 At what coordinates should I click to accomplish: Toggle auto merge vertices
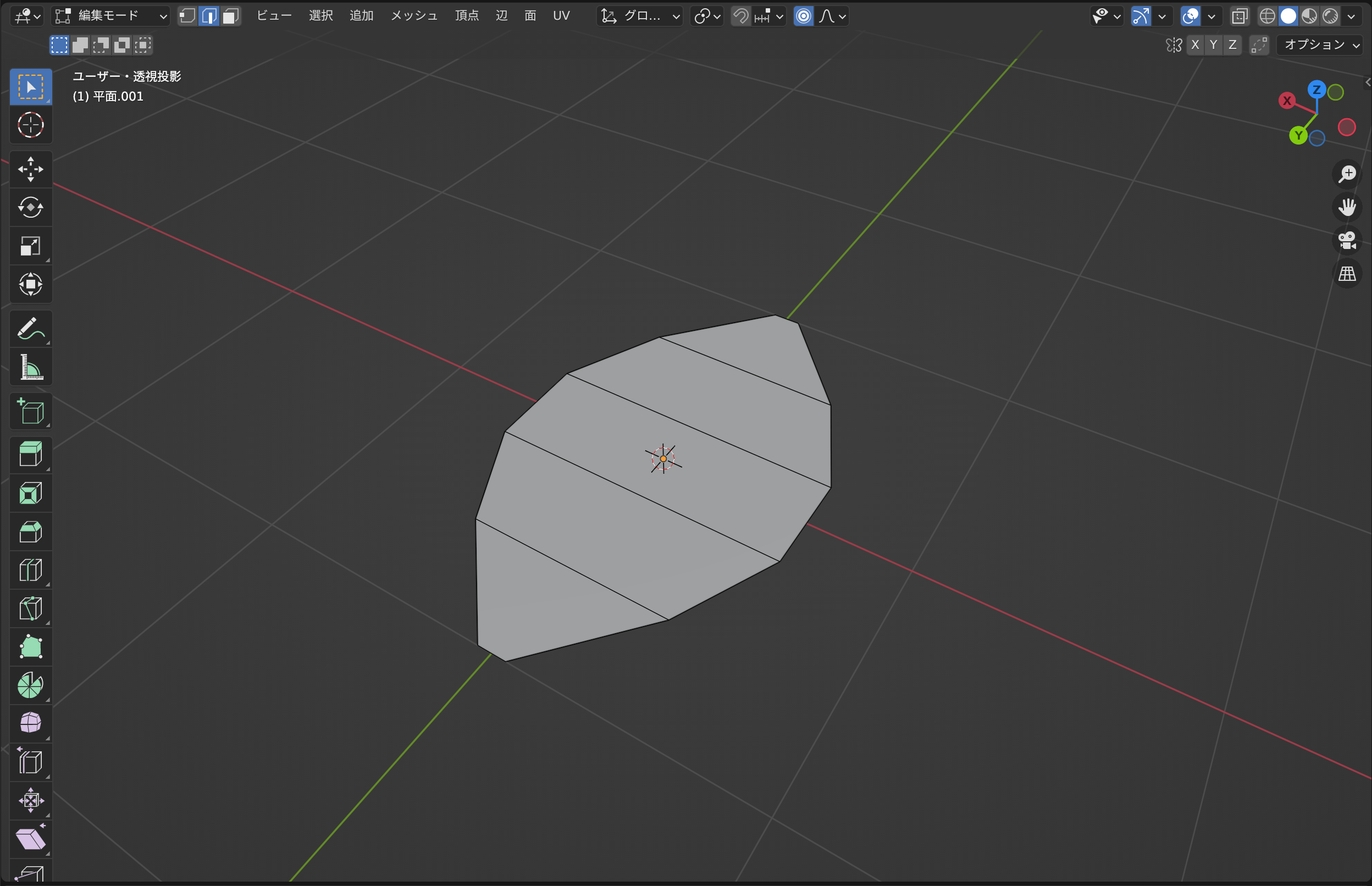pyautogui.click(x=1259, y=45)
